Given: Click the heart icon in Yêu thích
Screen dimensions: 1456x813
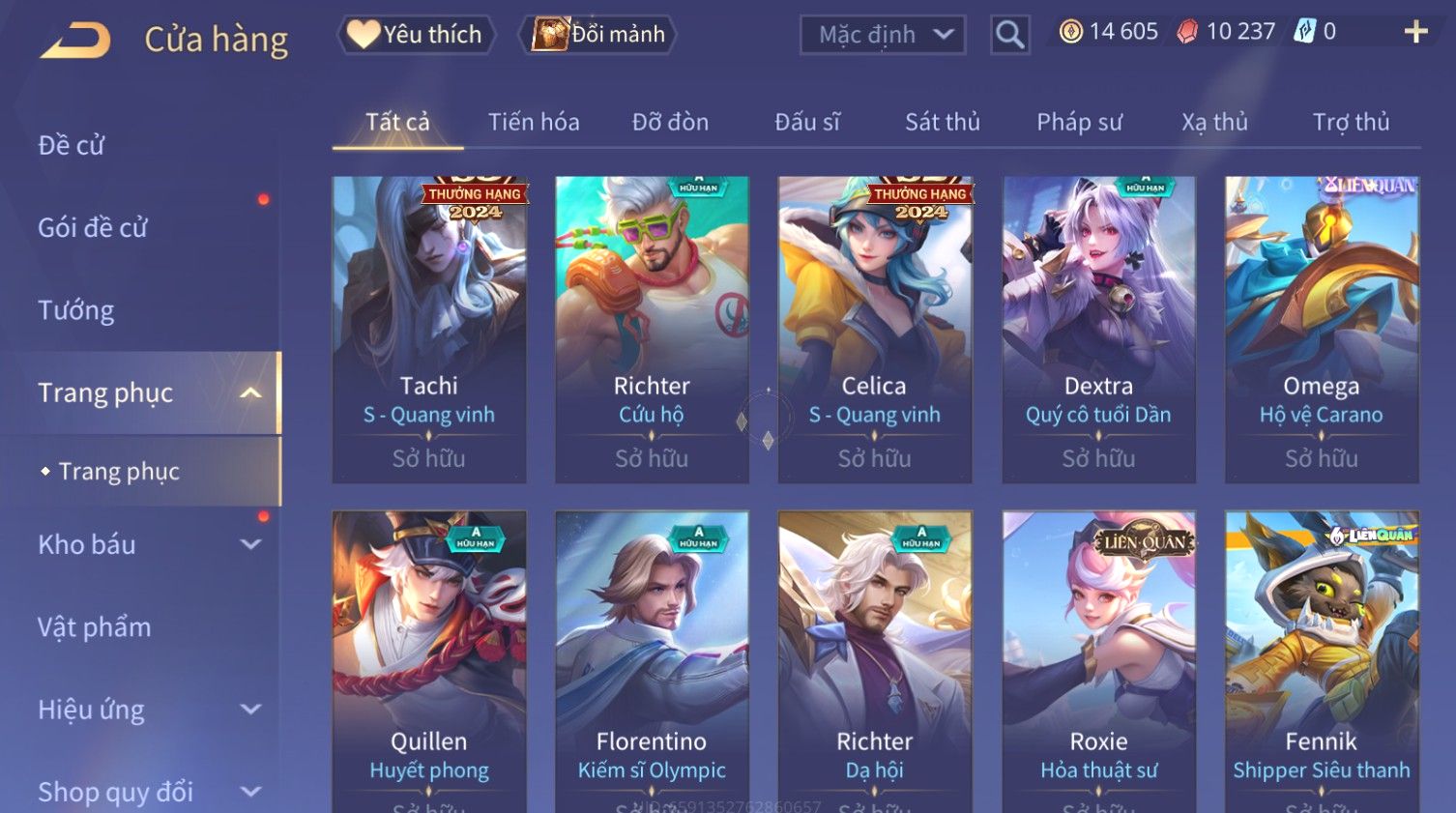Looking at the screenshot, I should coord(364,34).
